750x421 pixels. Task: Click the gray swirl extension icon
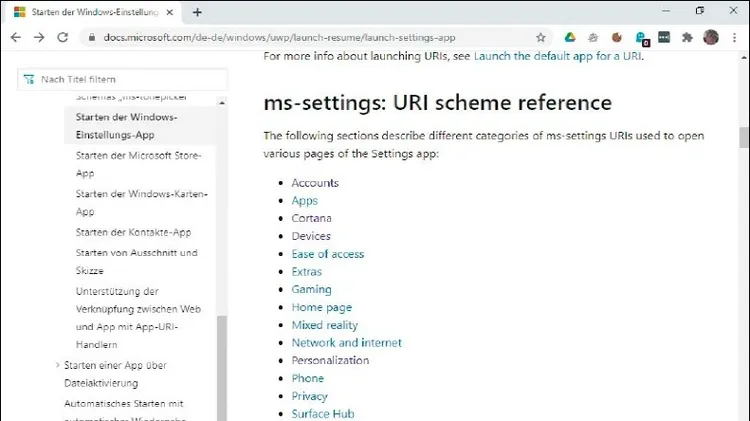(x=593, y=37)
